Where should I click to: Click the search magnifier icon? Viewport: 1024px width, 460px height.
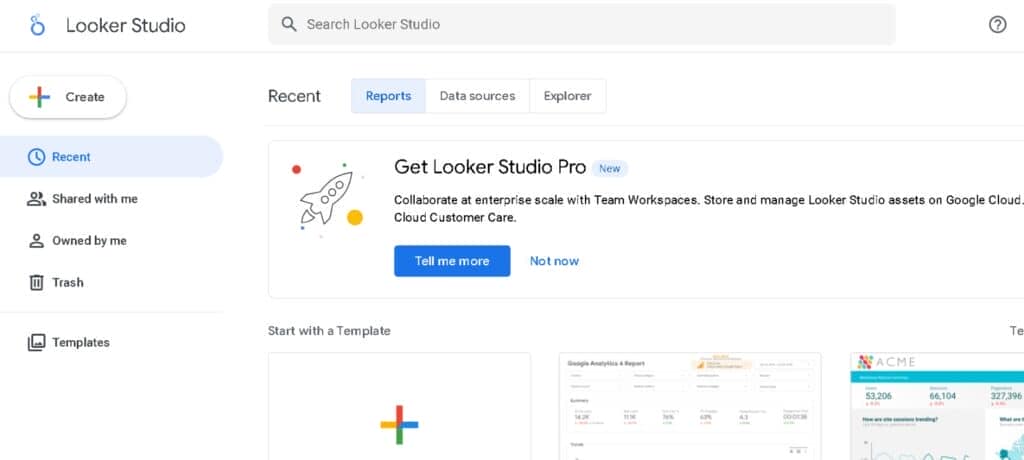[289, 24]
